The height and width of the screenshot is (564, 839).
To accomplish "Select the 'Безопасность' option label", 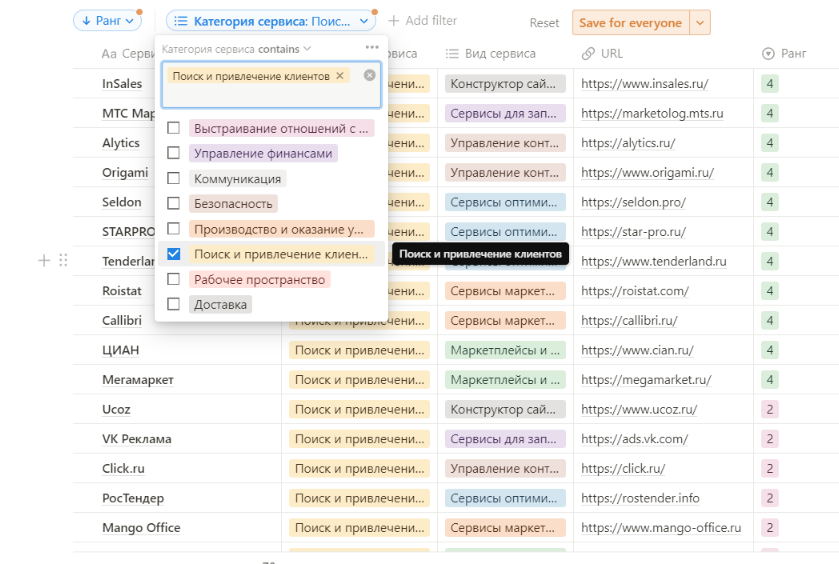I will pyautogui.click(x=233, y=204).
